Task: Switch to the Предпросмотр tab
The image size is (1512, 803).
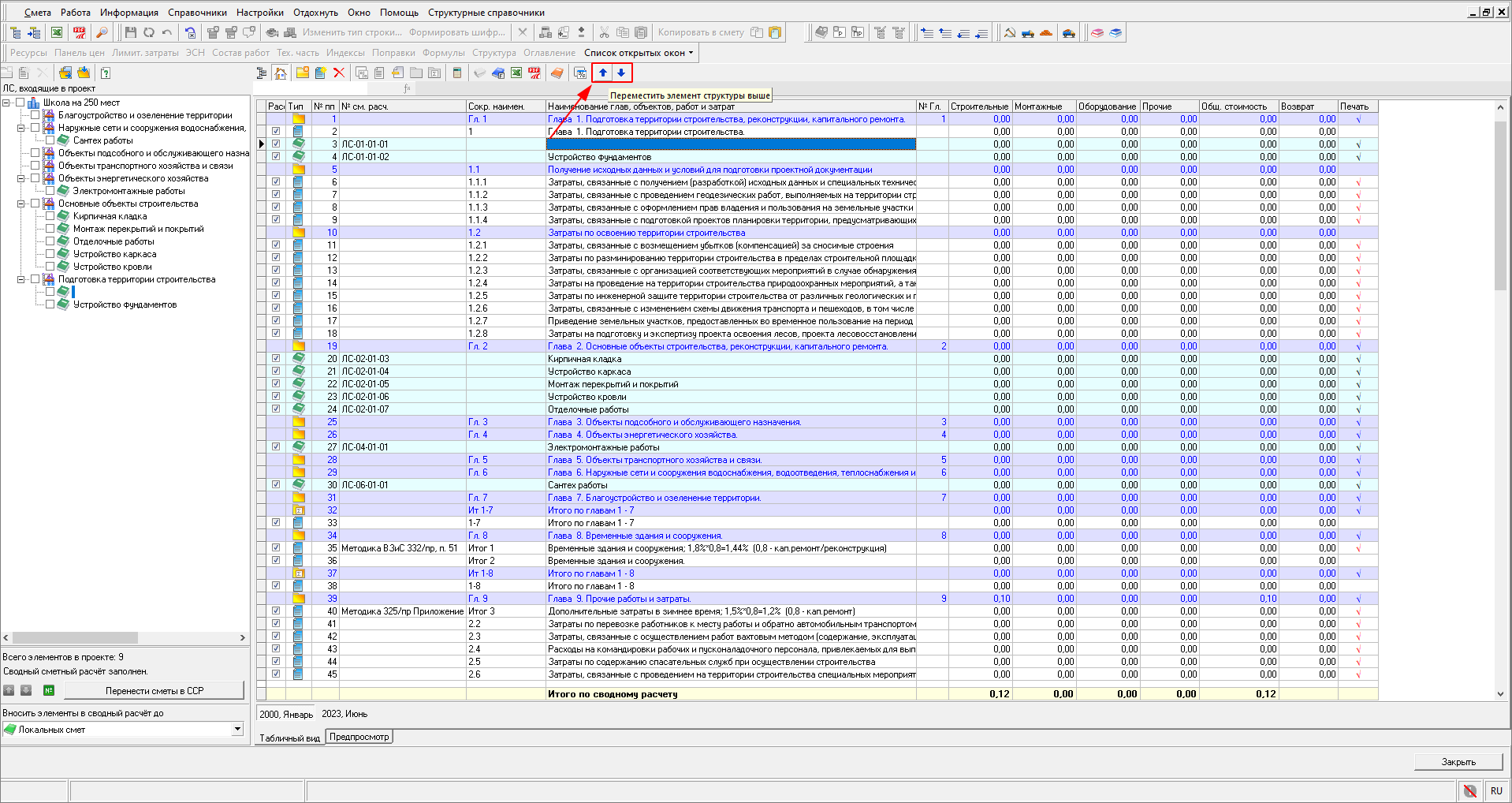Action: [359, 737]
